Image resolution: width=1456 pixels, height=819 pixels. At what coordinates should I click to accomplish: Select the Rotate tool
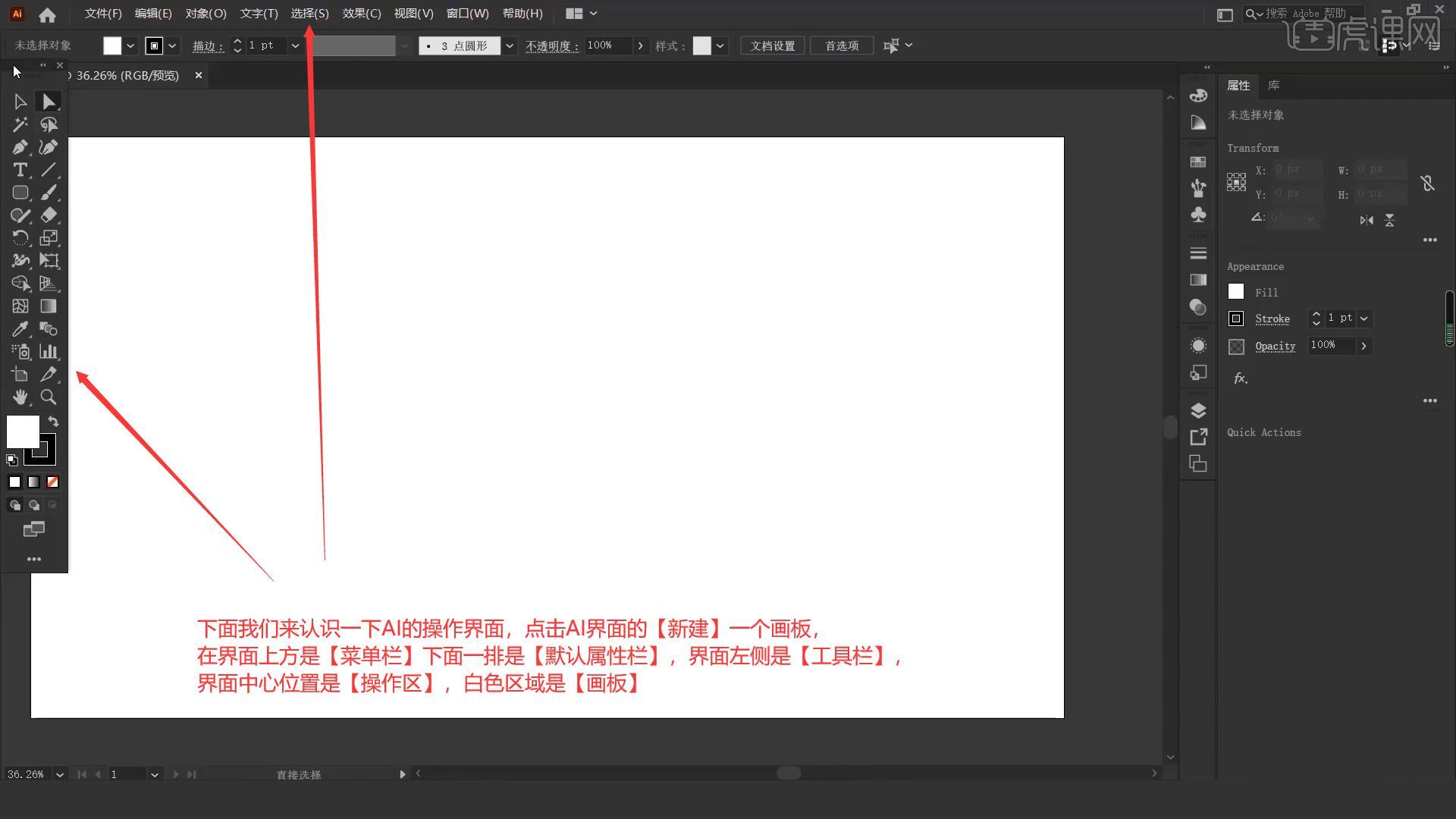pyautogui.click(x=20, y=237)
